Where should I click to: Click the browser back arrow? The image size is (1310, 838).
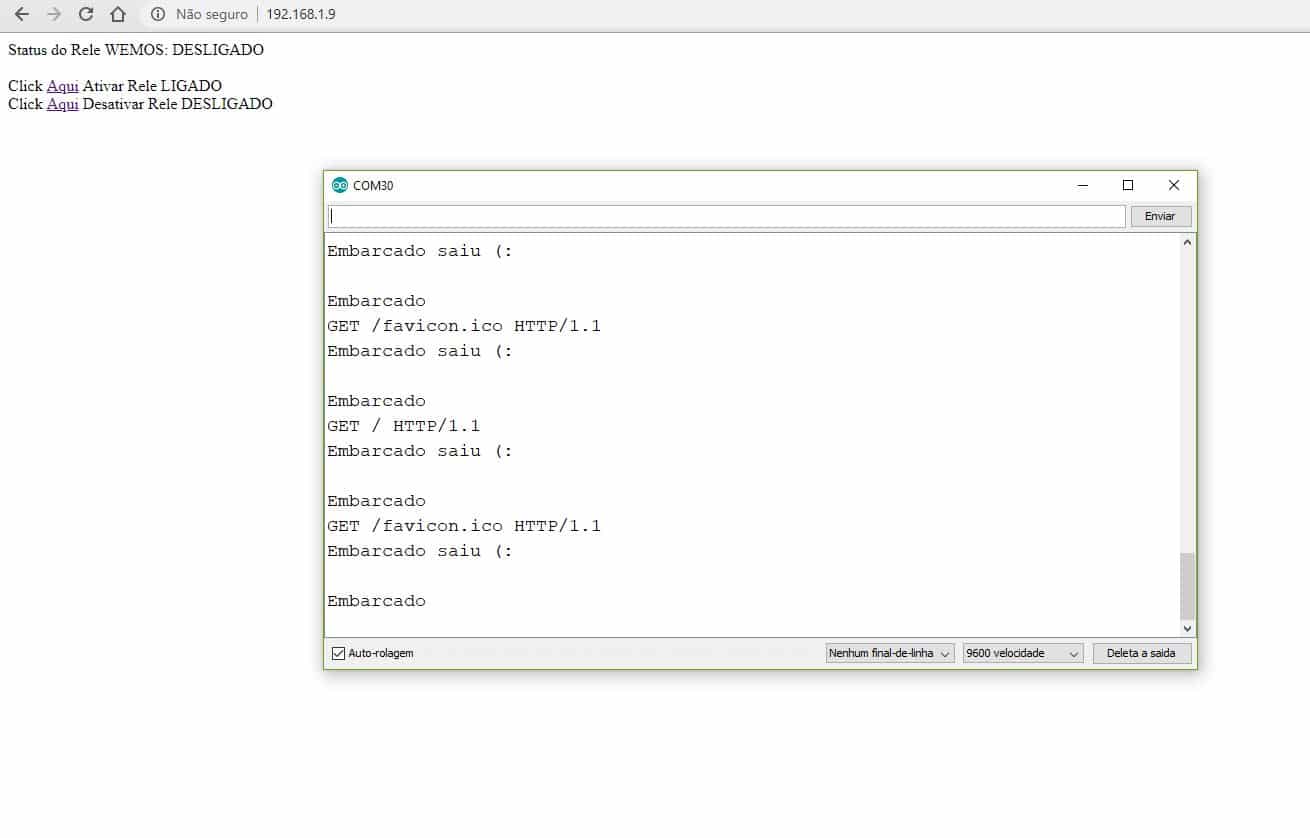click(x=21, y=14)
